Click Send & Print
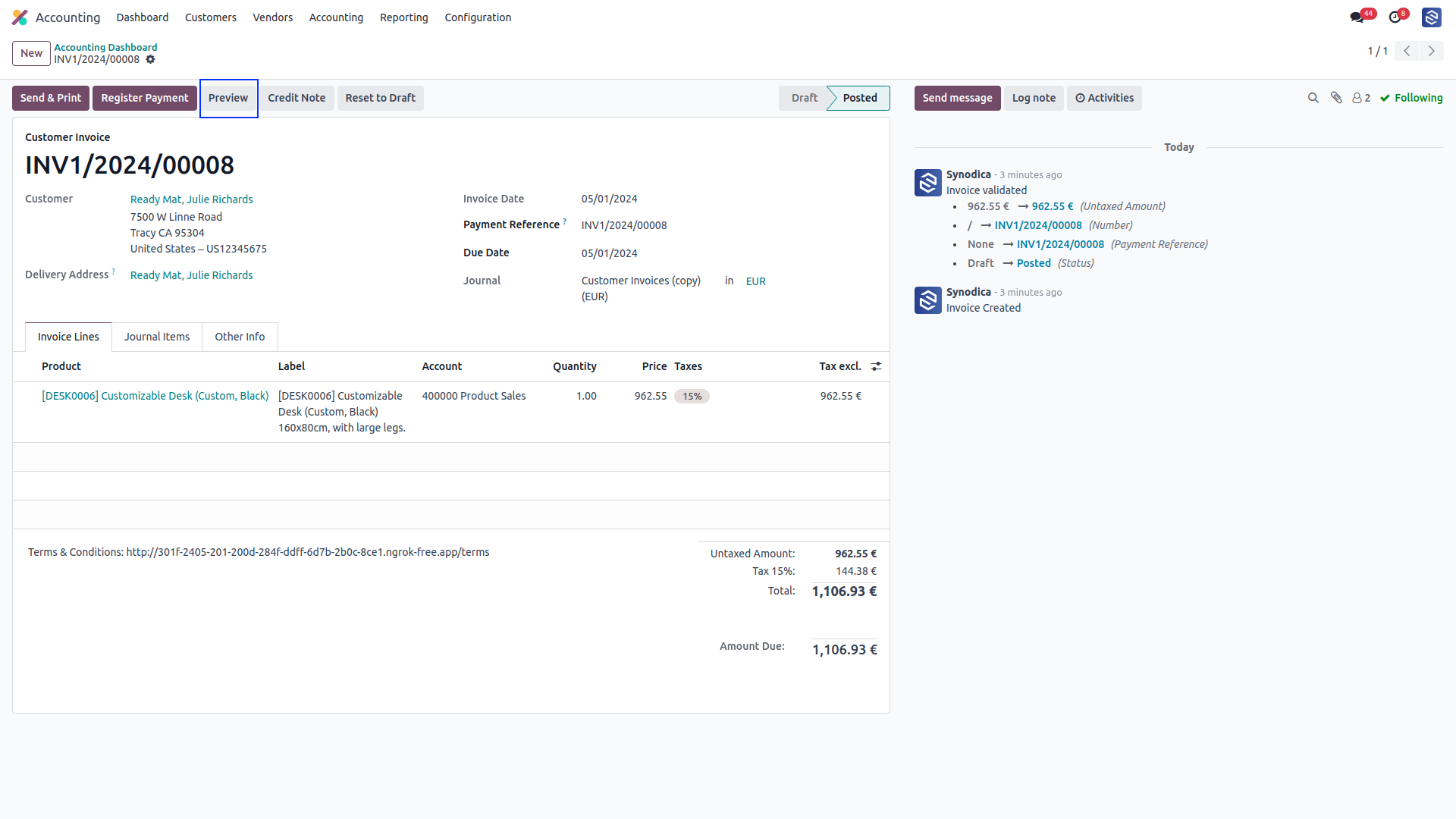The image size is (1456, 819). (51, 98)
